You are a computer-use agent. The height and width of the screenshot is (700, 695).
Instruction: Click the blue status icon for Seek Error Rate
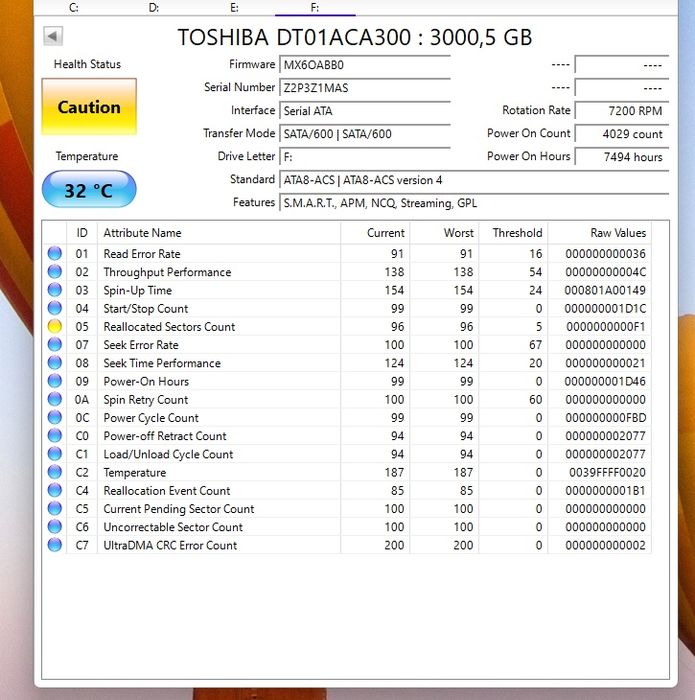[x=55, y=345]
